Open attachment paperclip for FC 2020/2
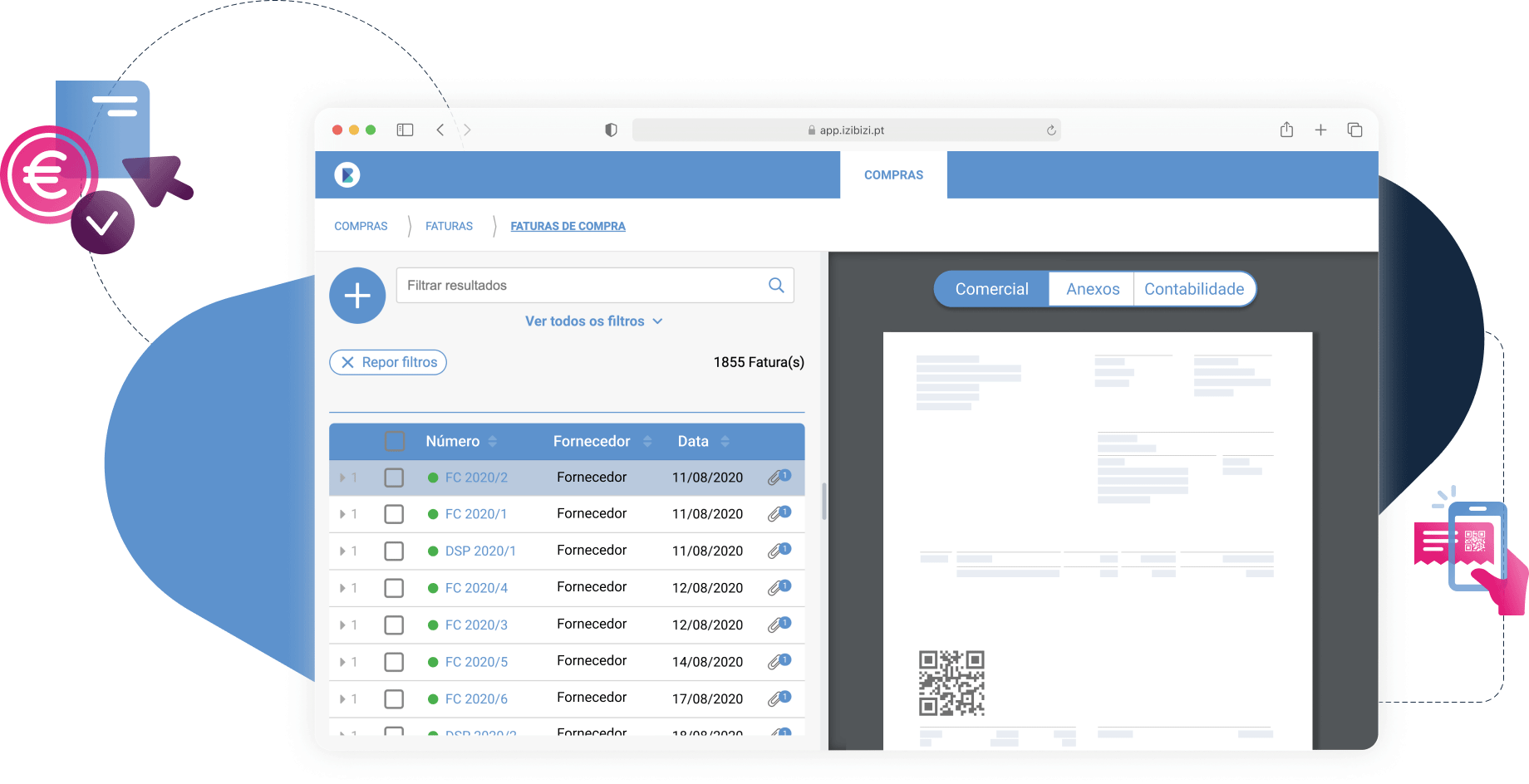 point(778,478)
